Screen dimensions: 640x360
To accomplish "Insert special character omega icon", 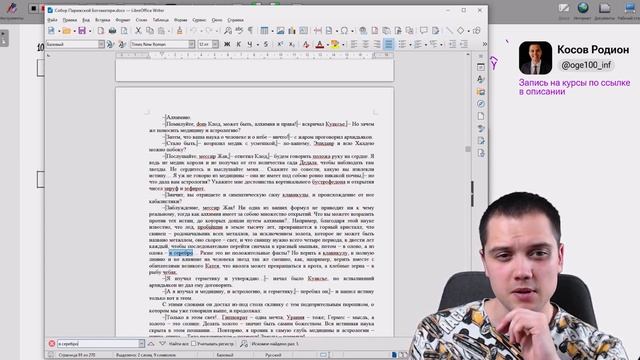I will [344, 31].
